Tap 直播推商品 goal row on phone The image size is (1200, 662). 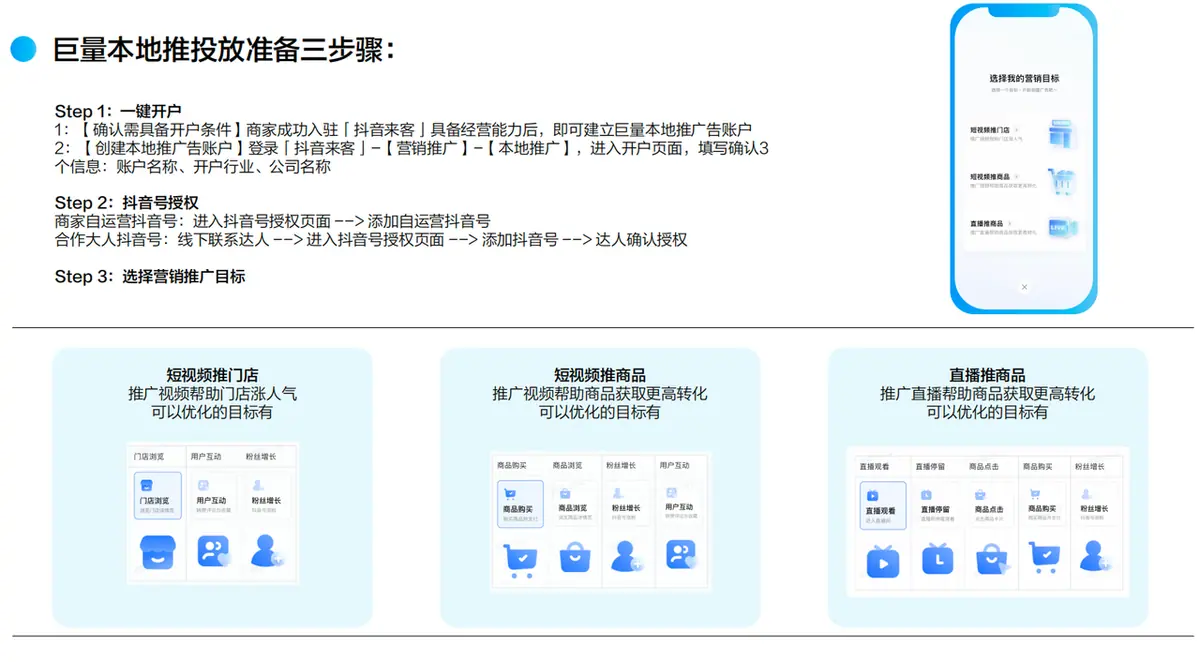point(1023,229)
